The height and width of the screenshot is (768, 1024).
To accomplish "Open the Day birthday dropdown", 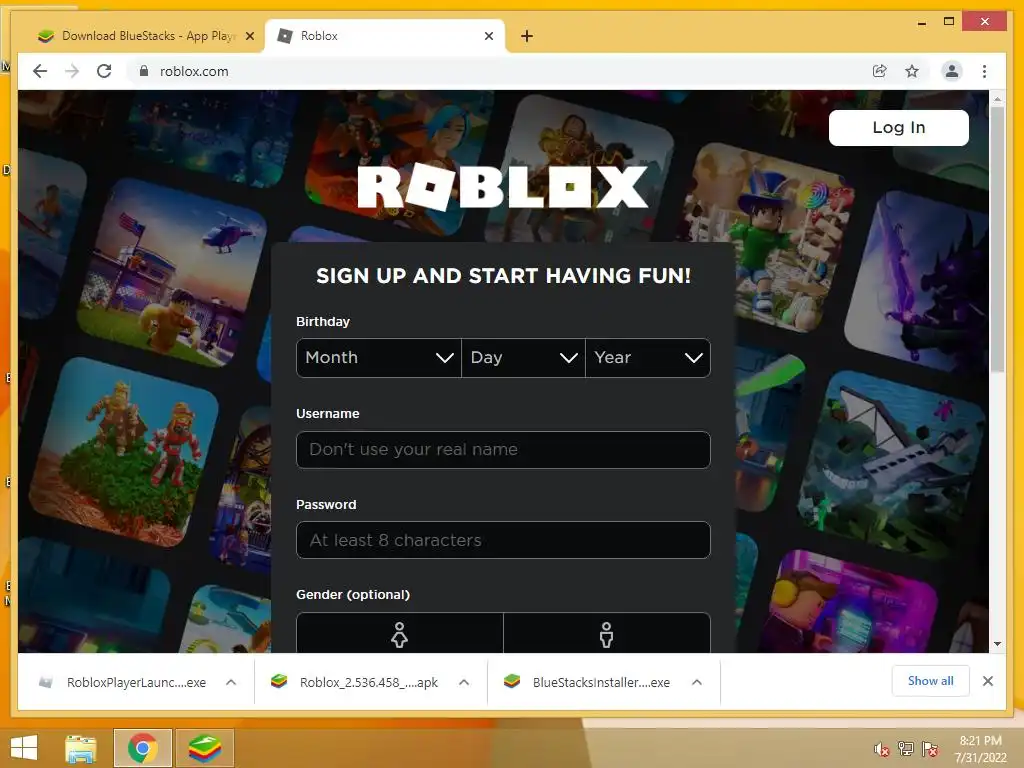I will click(523, 357).
